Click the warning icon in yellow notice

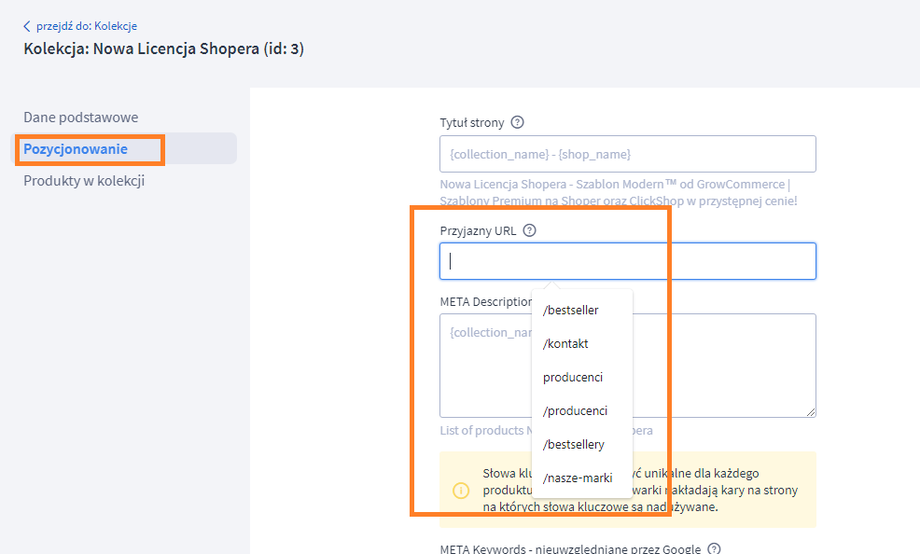[461, 490]
